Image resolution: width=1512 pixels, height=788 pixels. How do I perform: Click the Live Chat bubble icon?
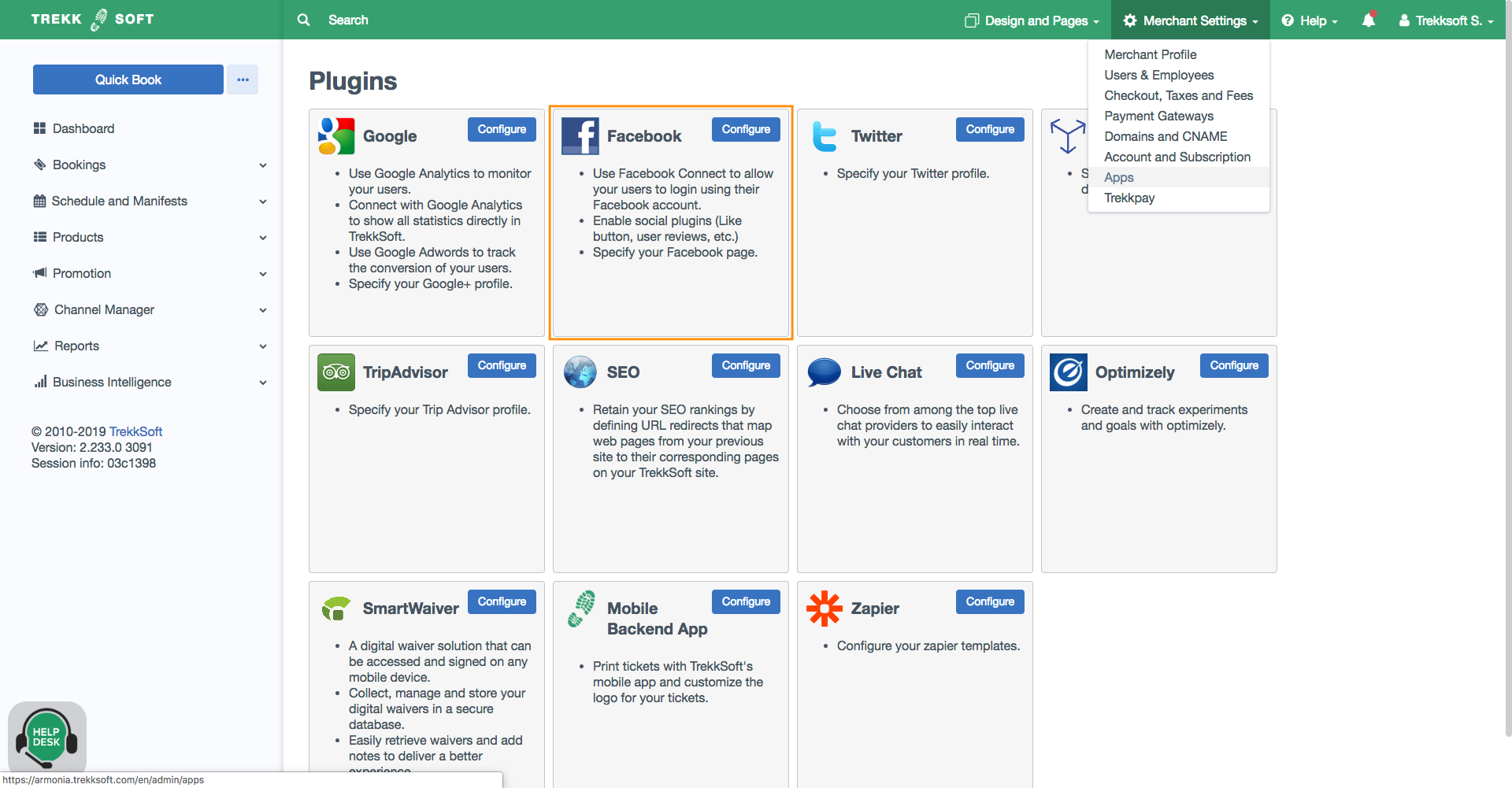tap(825, 372)
